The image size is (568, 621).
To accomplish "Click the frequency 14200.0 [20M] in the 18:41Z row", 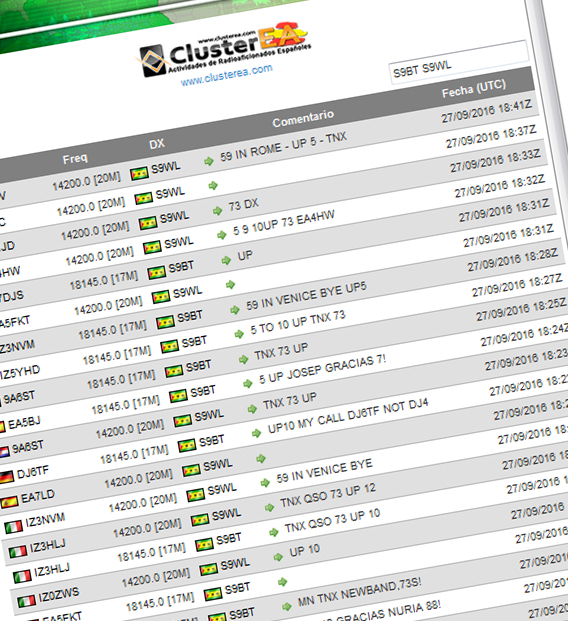I will 86,181.
